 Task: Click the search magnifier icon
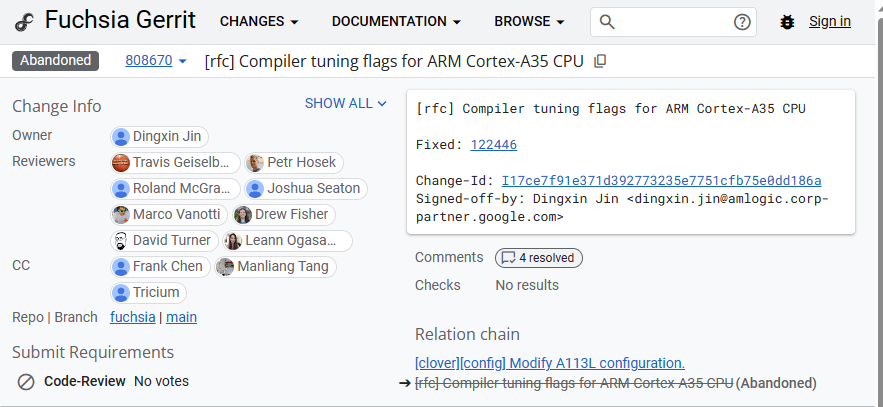607,22
